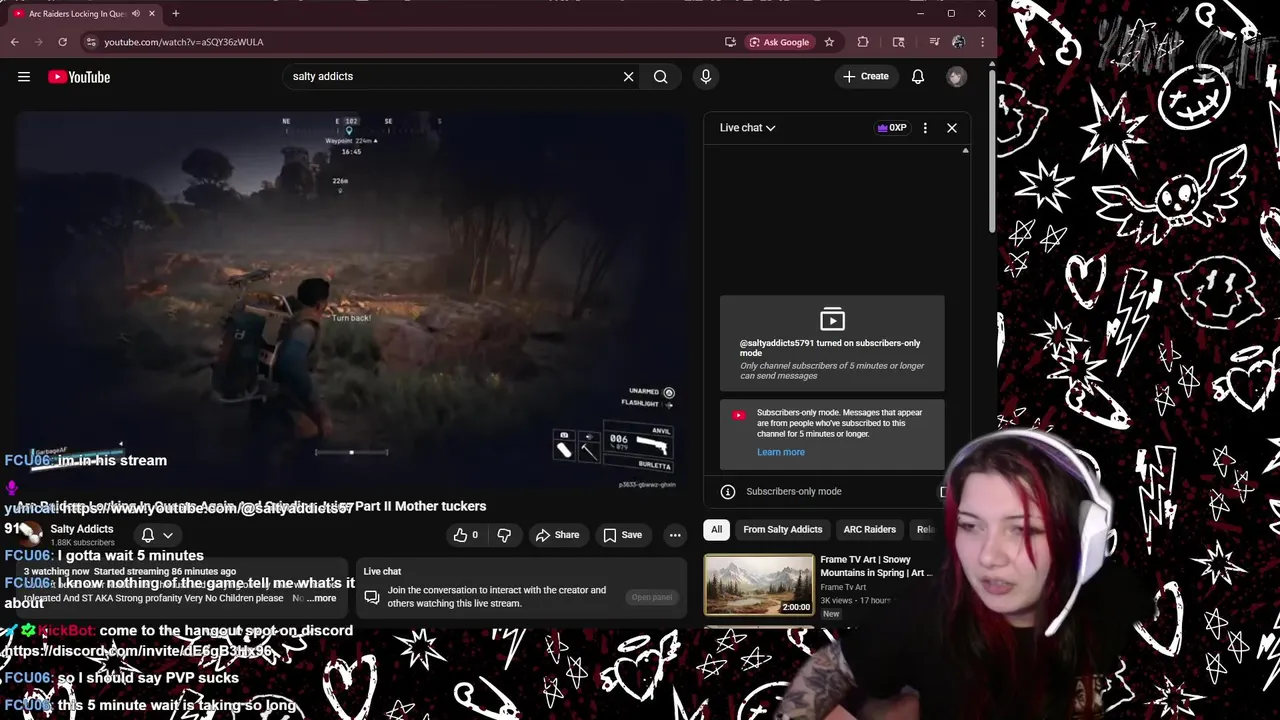This screenshot has width=1280, height=720.
Task: Start voice search with the microphone icon
Action: click(x=706, y=76)
